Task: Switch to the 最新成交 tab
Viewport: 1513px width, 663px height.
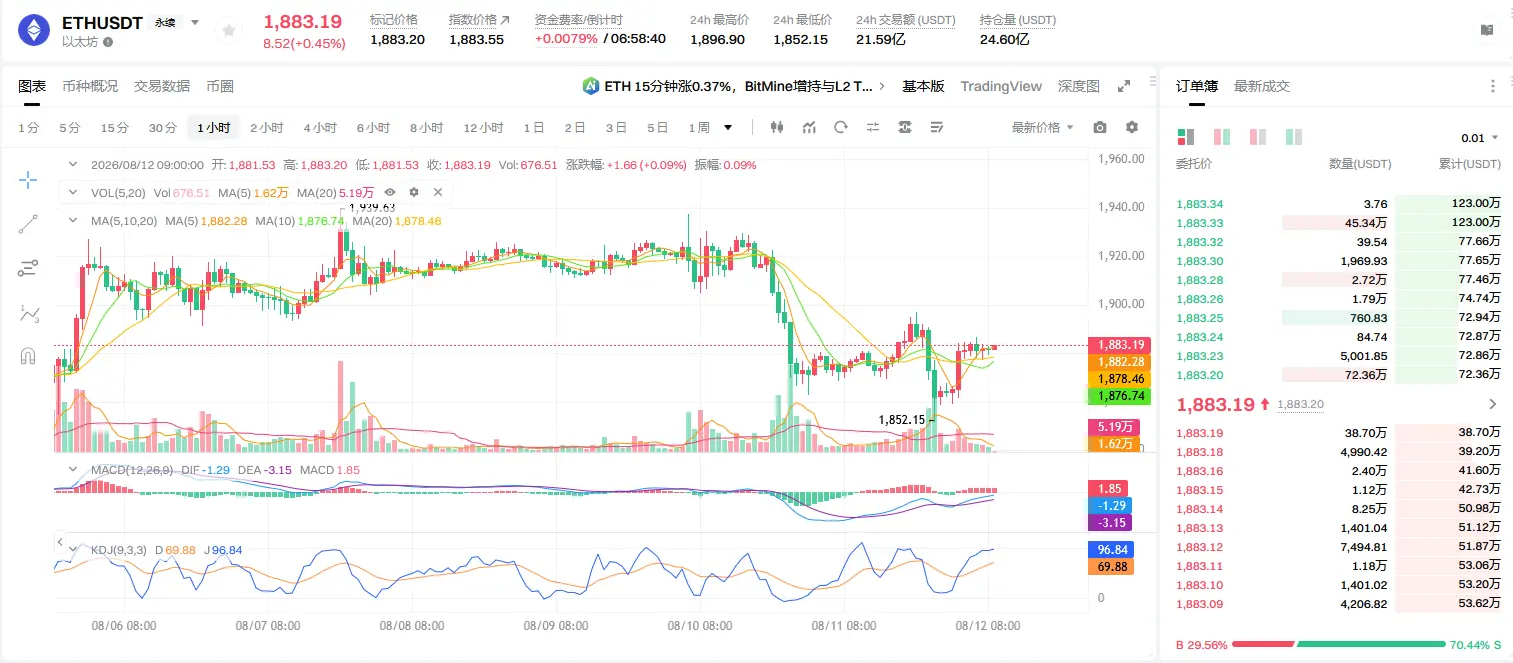Action: pyautogui.click(x=1262, y=86)
